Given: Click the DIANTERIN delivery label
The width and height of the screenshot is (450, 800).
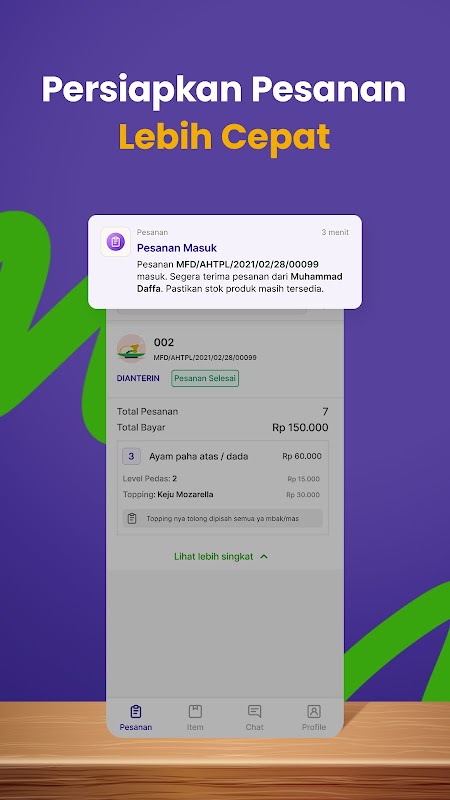Looking at the screenshot, I should [x=138, y=379].
